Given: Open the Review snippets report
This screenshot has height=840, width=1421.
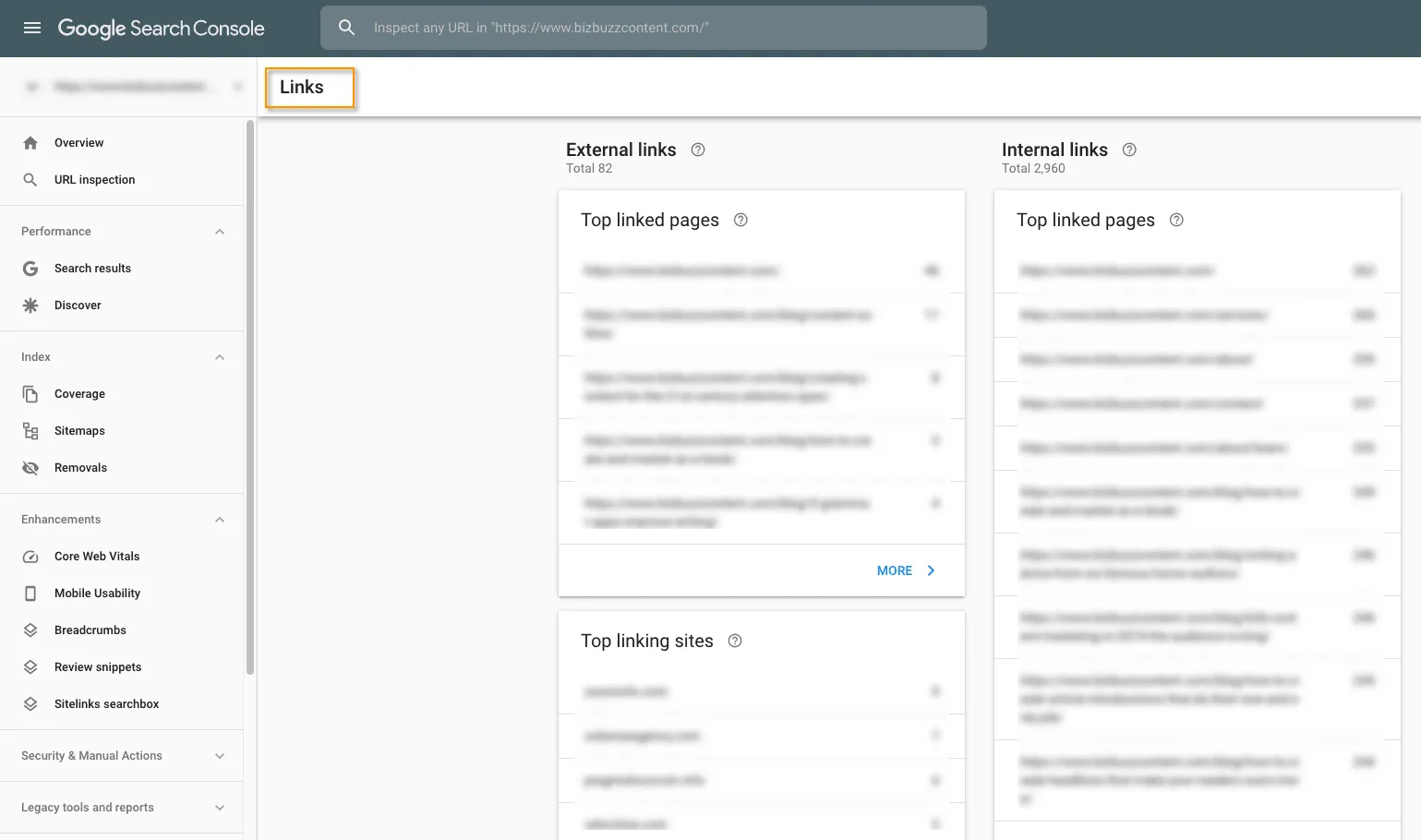Looking at the screenshot, I should (98, 667).
